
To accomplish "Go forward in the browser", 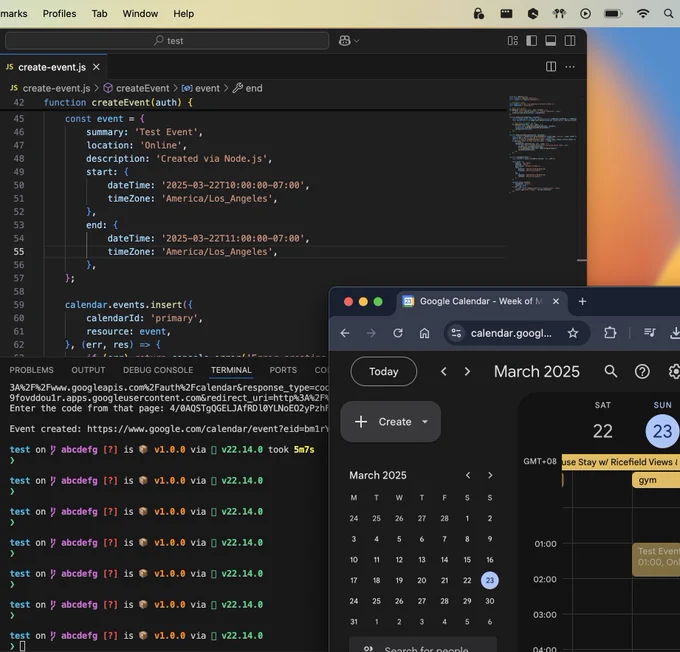I will coord(371,333).
